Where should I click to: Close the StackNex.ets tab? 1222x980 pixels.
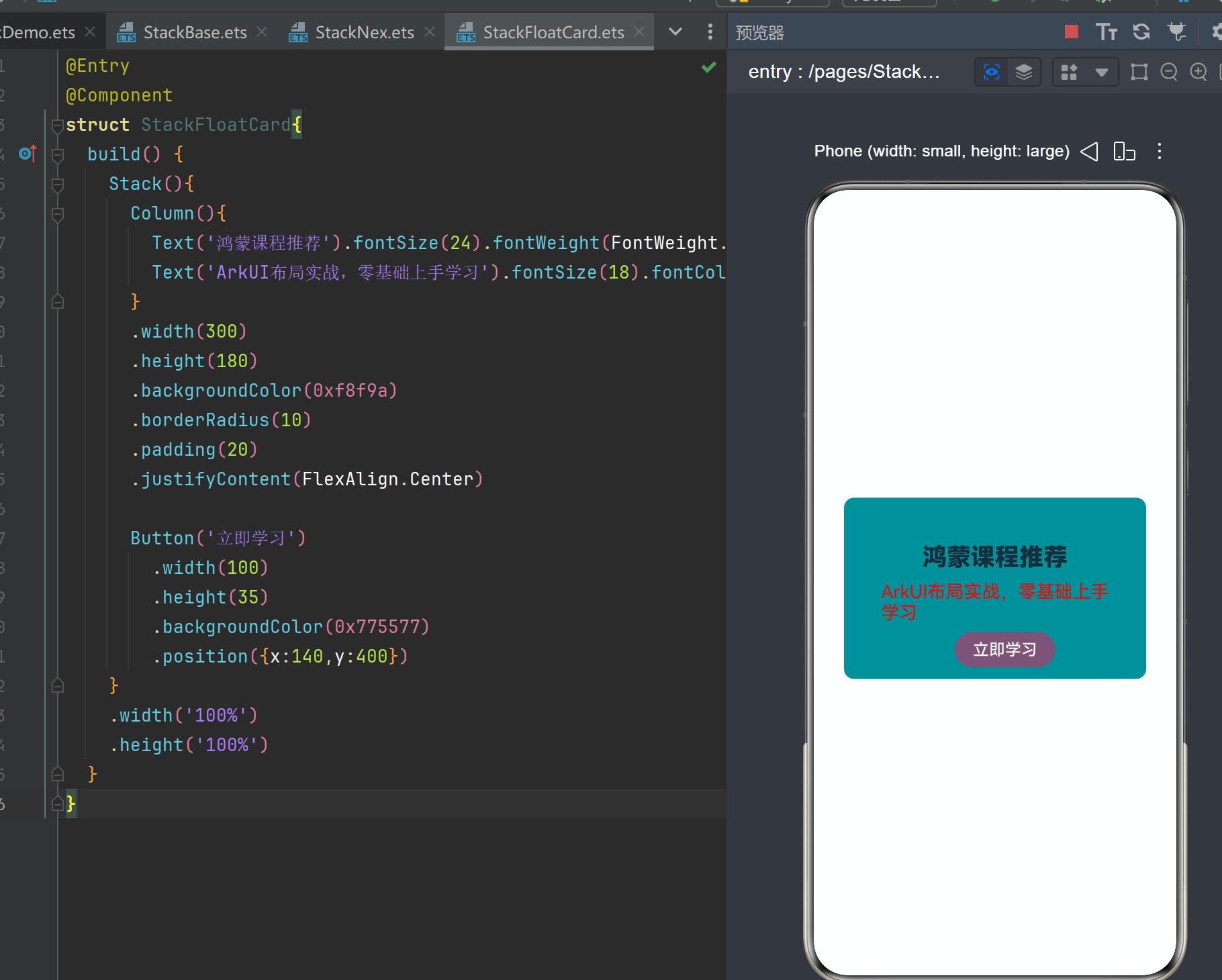pyautogui.click(x=430, y=32)
